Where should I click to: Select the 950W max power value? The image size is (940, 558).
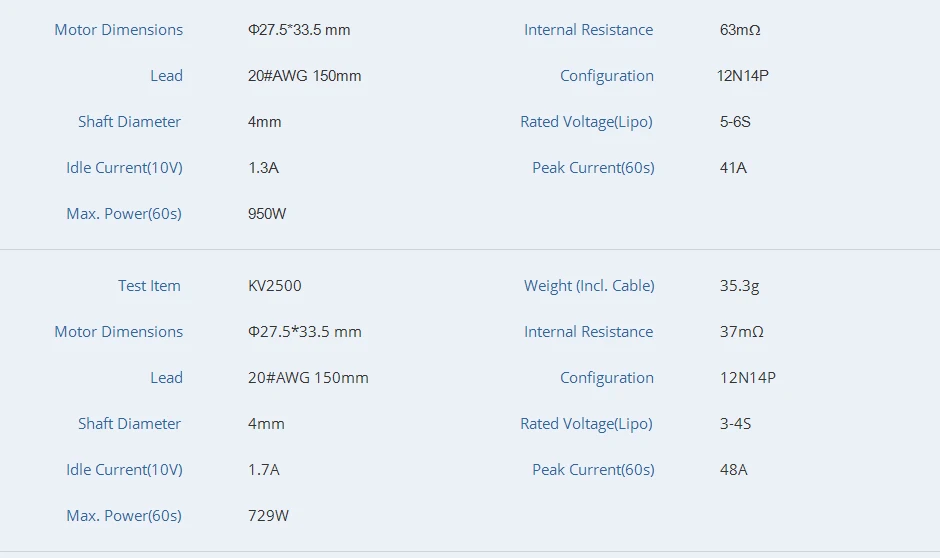coord(267,213)
